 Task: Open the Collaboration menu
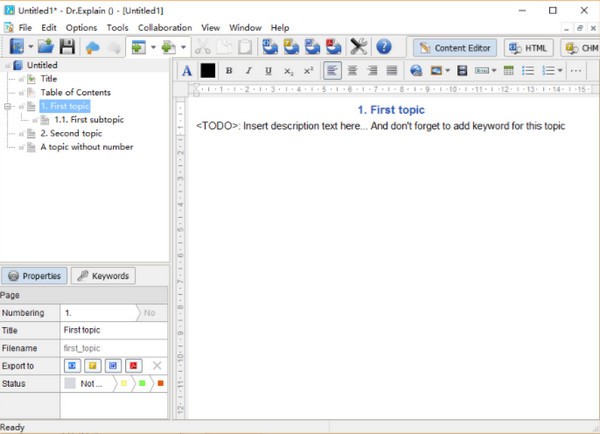tap(164, 28)
